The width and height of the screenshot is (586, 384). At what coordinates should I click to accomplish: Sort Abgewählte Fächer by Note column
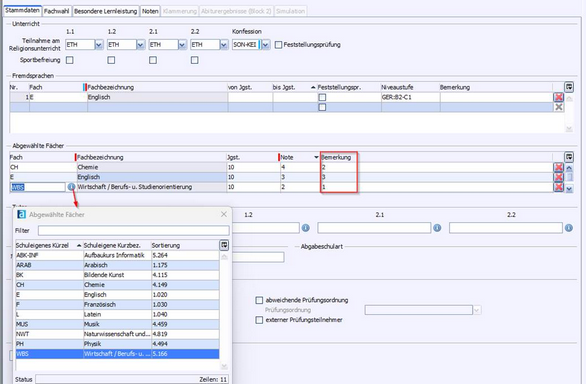[x=300, y=157]
